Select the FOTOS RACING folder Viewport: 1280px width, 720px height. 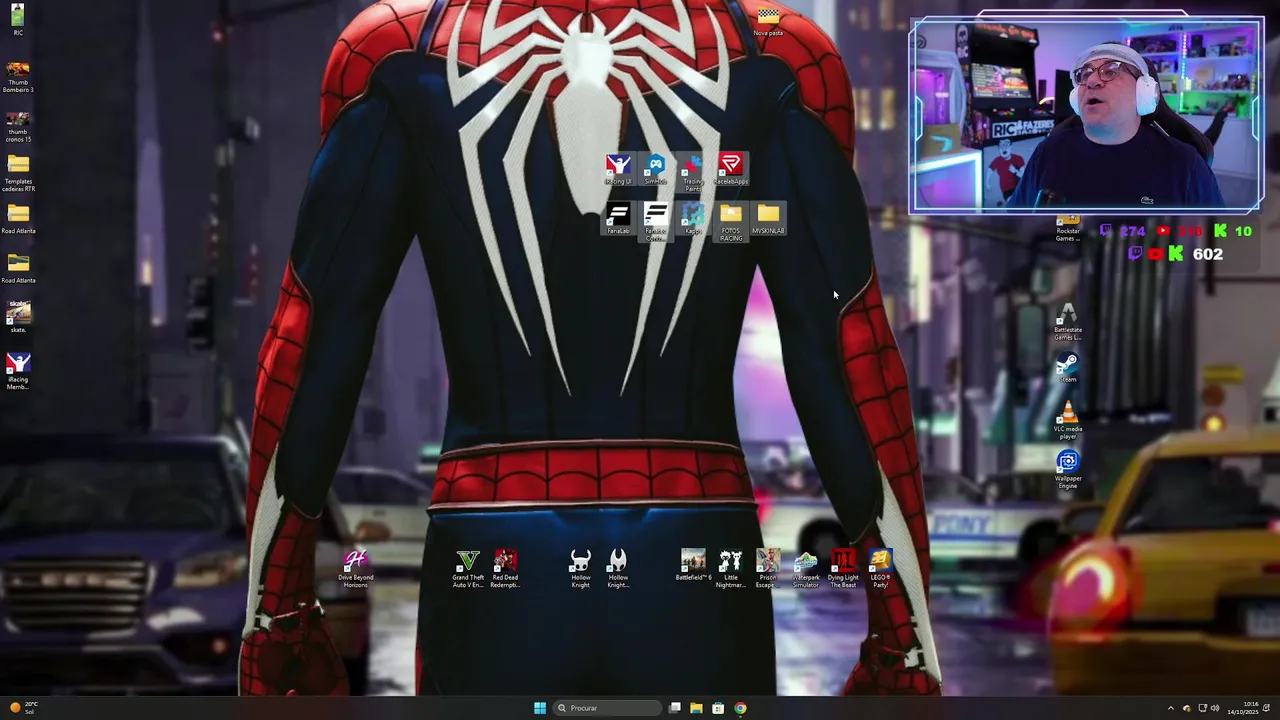click(x=731, y=222)
